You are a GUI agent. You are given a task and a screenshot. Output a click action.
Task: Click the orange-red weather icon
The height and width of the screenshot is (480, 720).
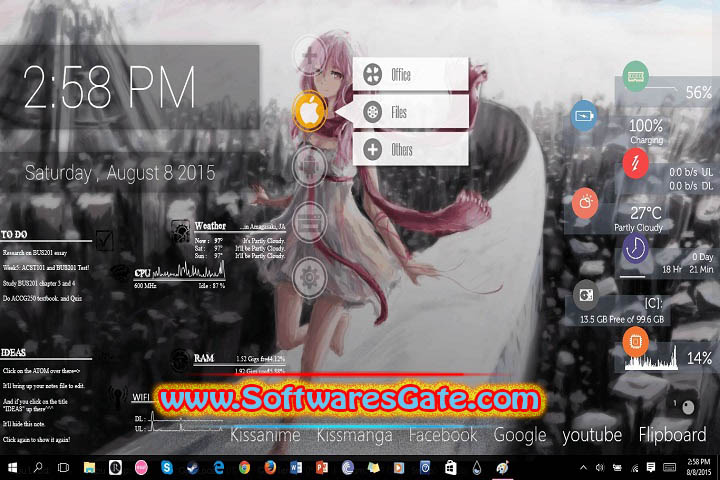[x=585, y=203]
